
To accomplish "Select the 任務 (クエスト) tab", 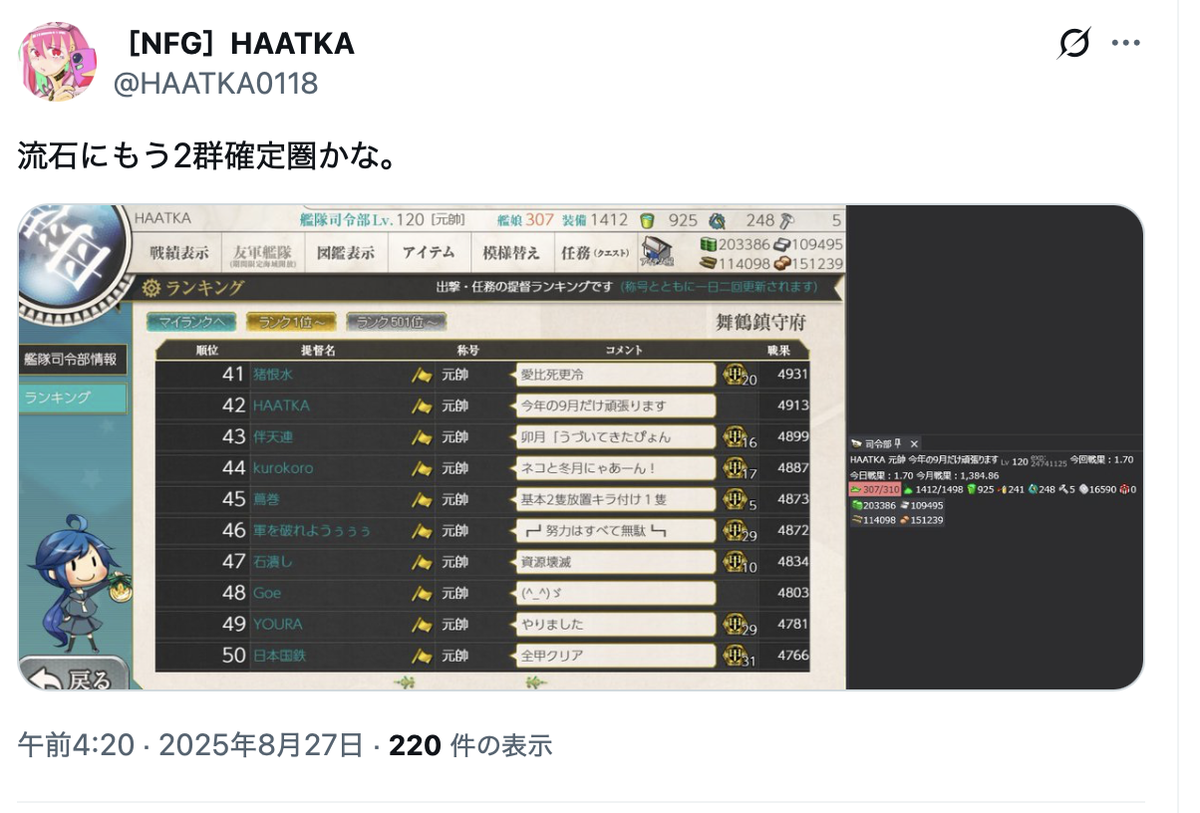I will (x=595, y=253).
